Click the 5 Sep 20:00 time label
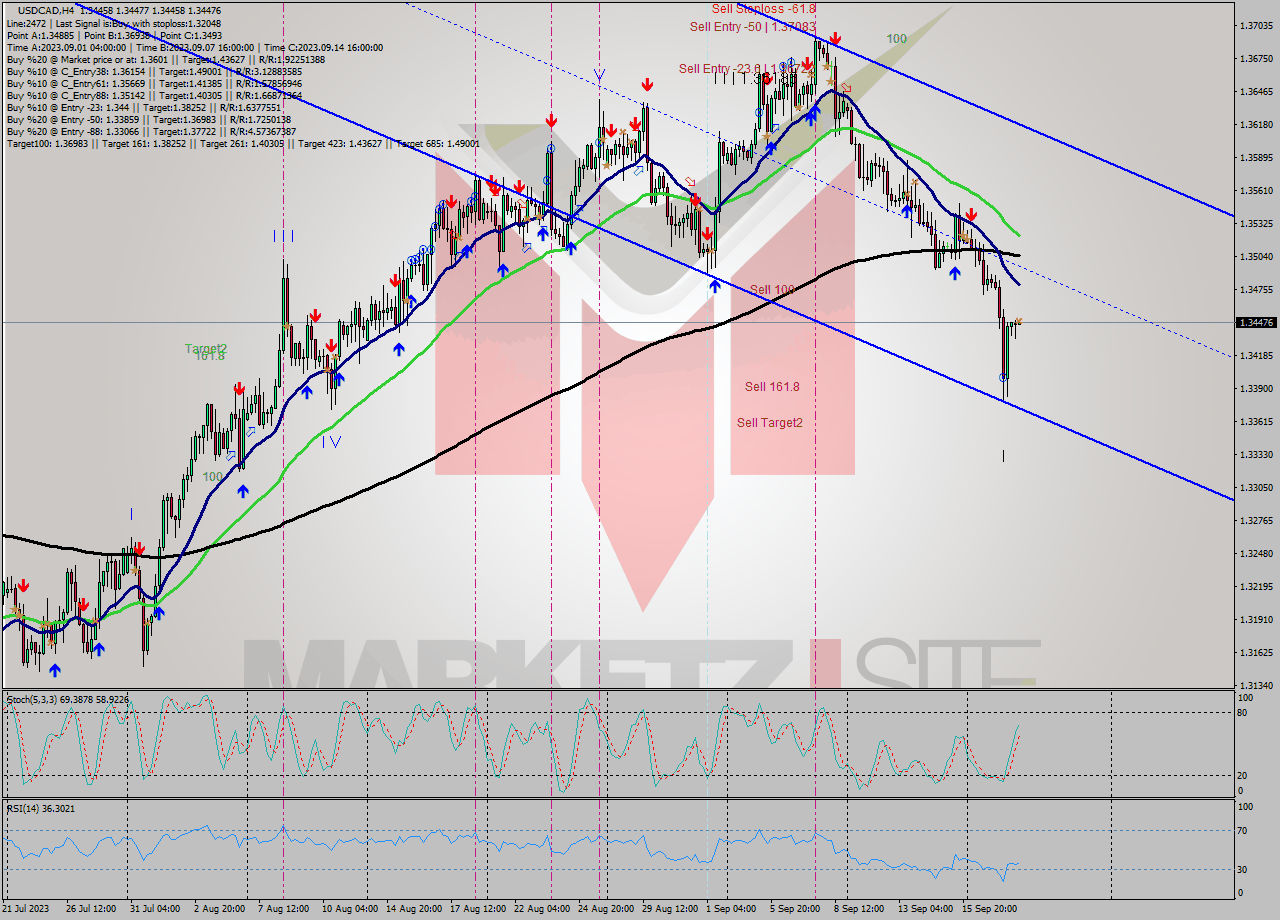The image size is (1280, 920). 795,909
